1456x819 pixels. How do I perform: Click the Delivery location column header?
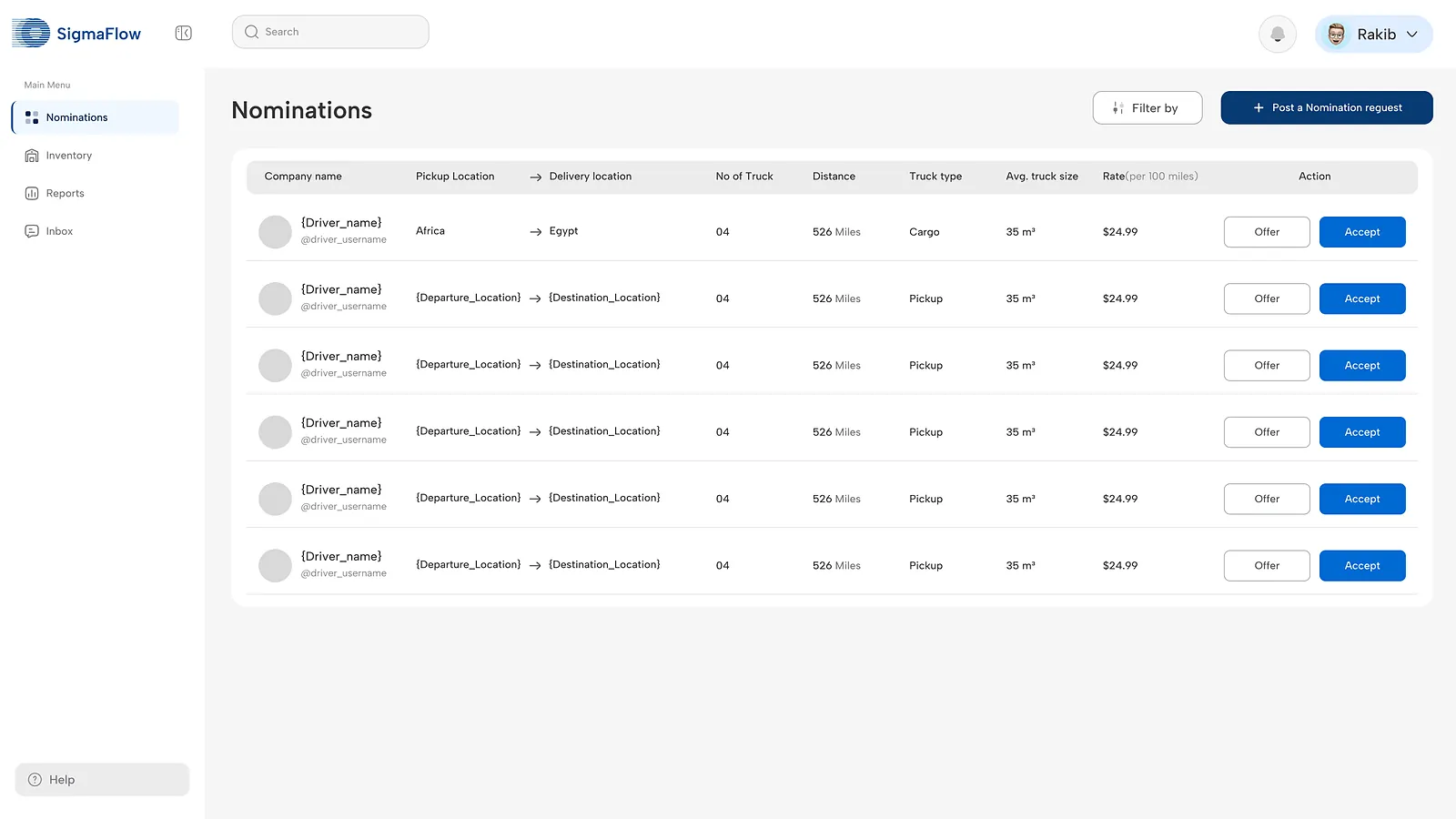coord(591,177)
